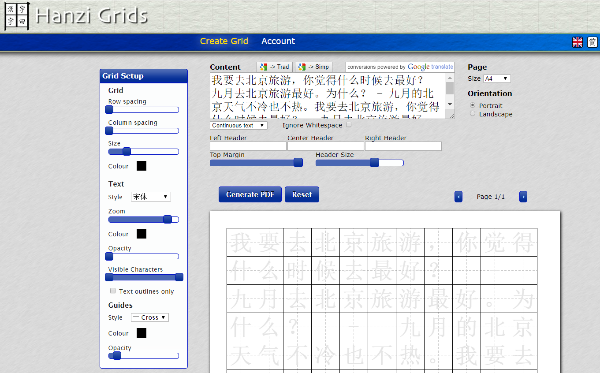The width and height of the screenshot is (600, 373).
Task: Convert content to Traditional with Google
Action: click(x=274, y=67)
